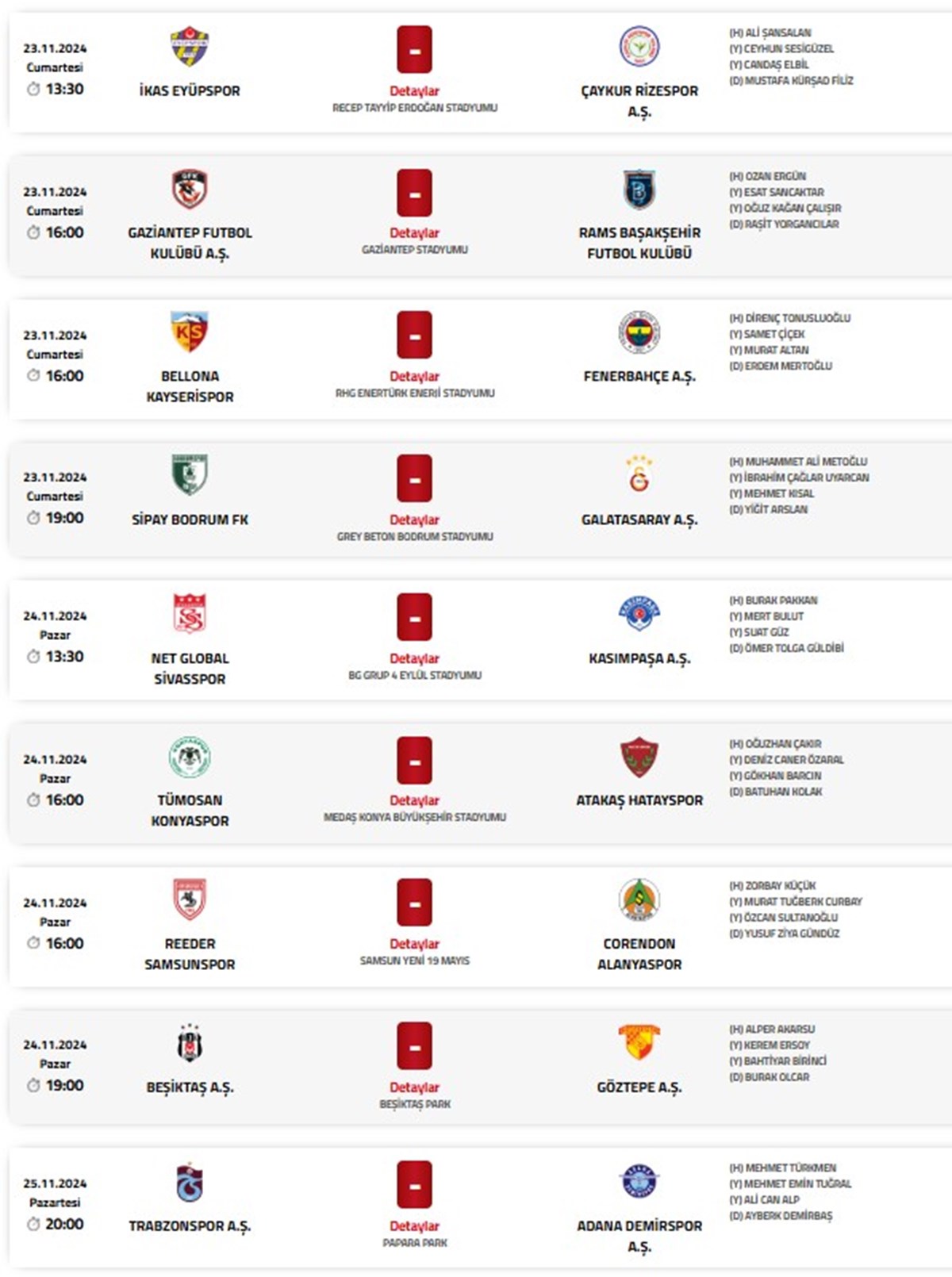
Task: Click the Bellona Kayserispor crest
Action: click(x=190, y=332)
